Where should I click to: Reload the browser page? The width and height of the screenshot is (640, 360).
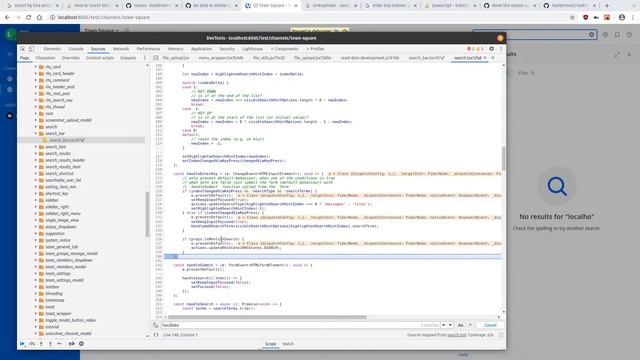coord(29,18)
